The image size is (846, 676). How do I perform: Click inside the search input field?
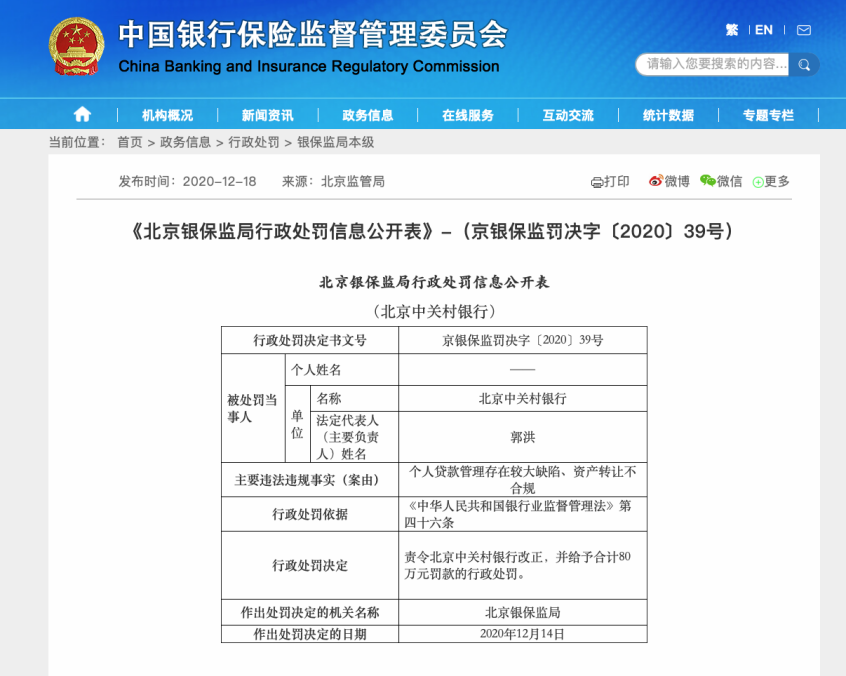(710, 64)
